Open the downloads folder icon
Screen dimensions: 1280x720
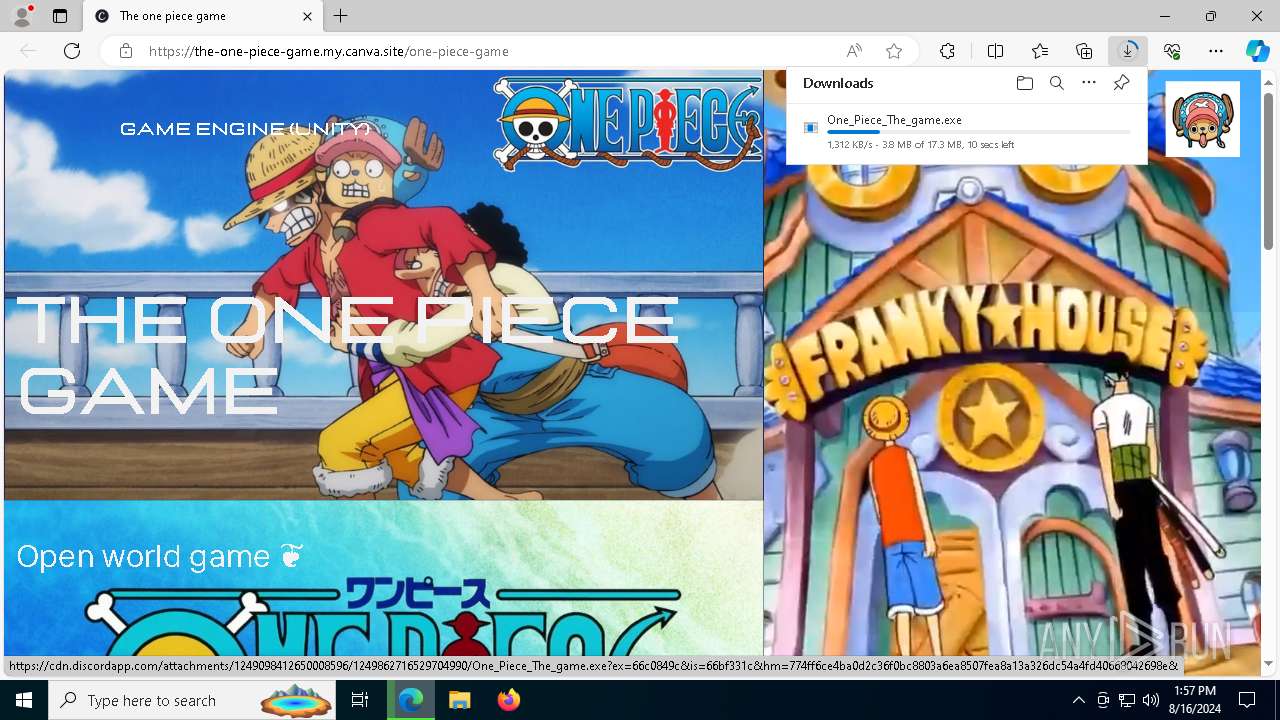1025,83
